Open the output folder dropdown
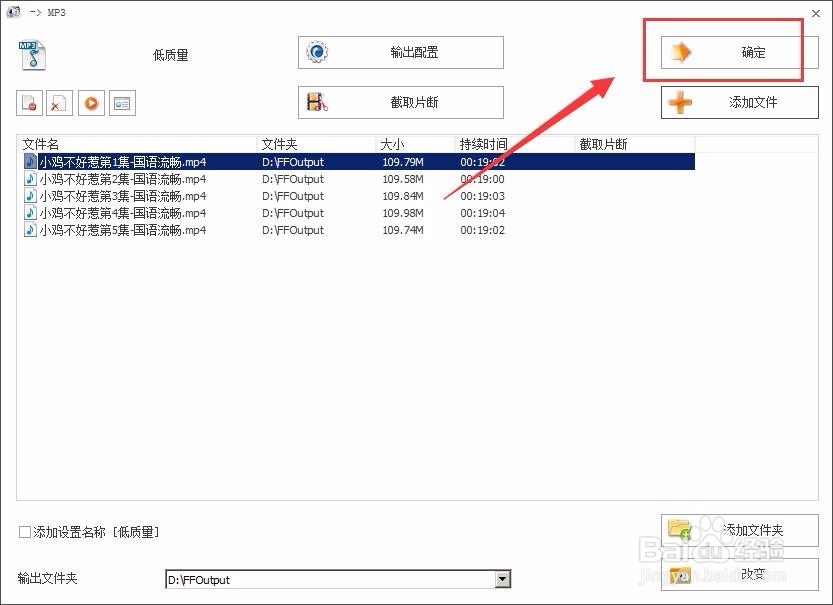 pos(501,579)
